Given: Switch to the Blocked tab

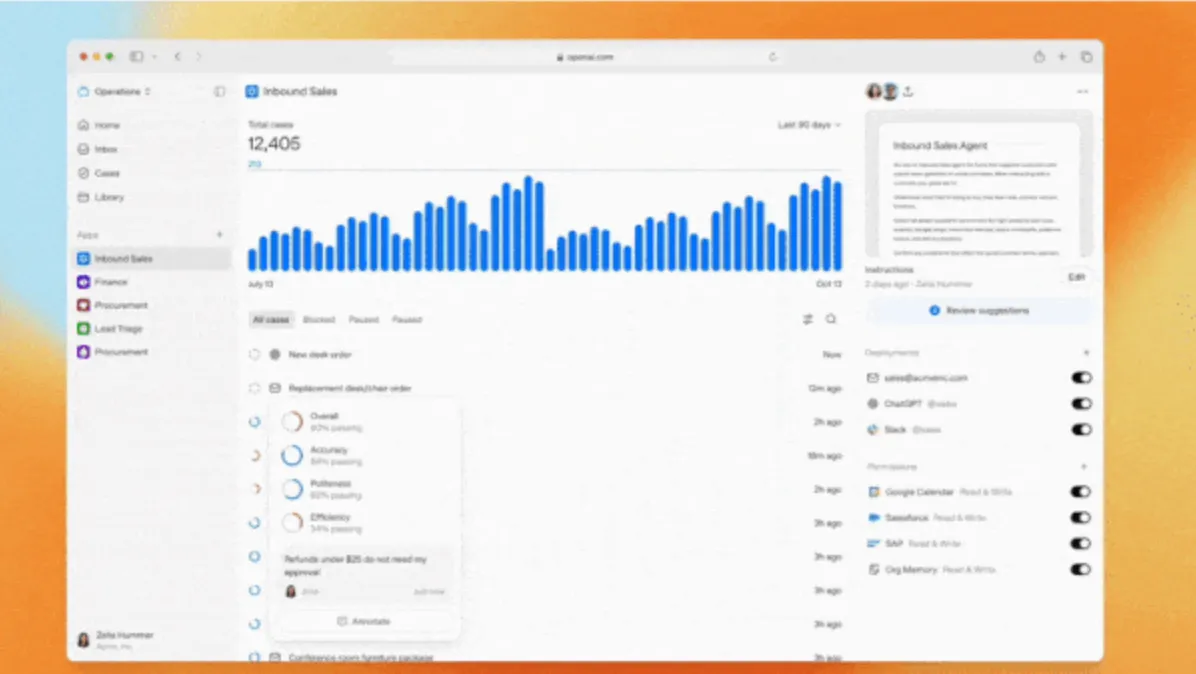Looking at the screenshot, I should click(x=319, y=319).
